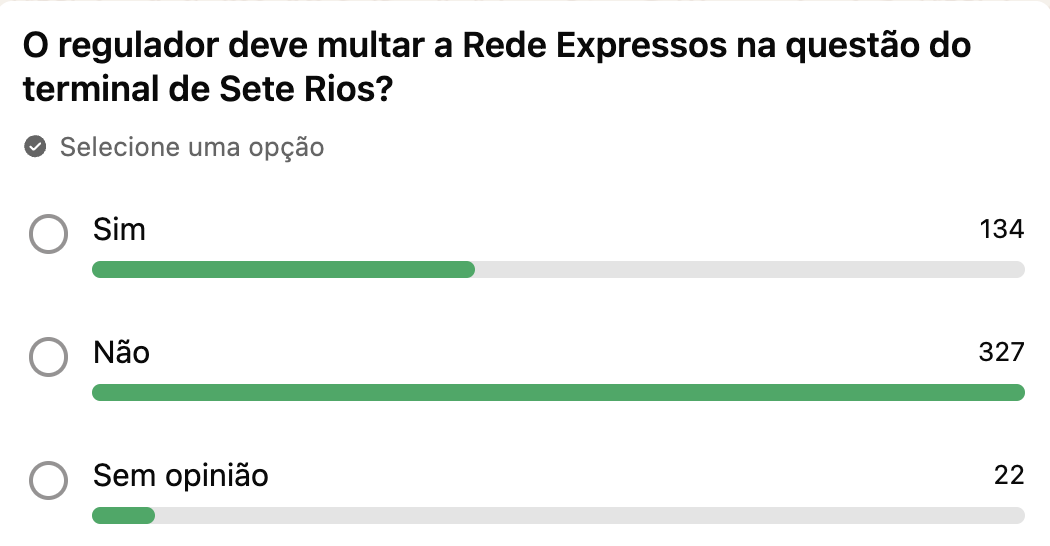Click the Sem opinião option label

180,475
